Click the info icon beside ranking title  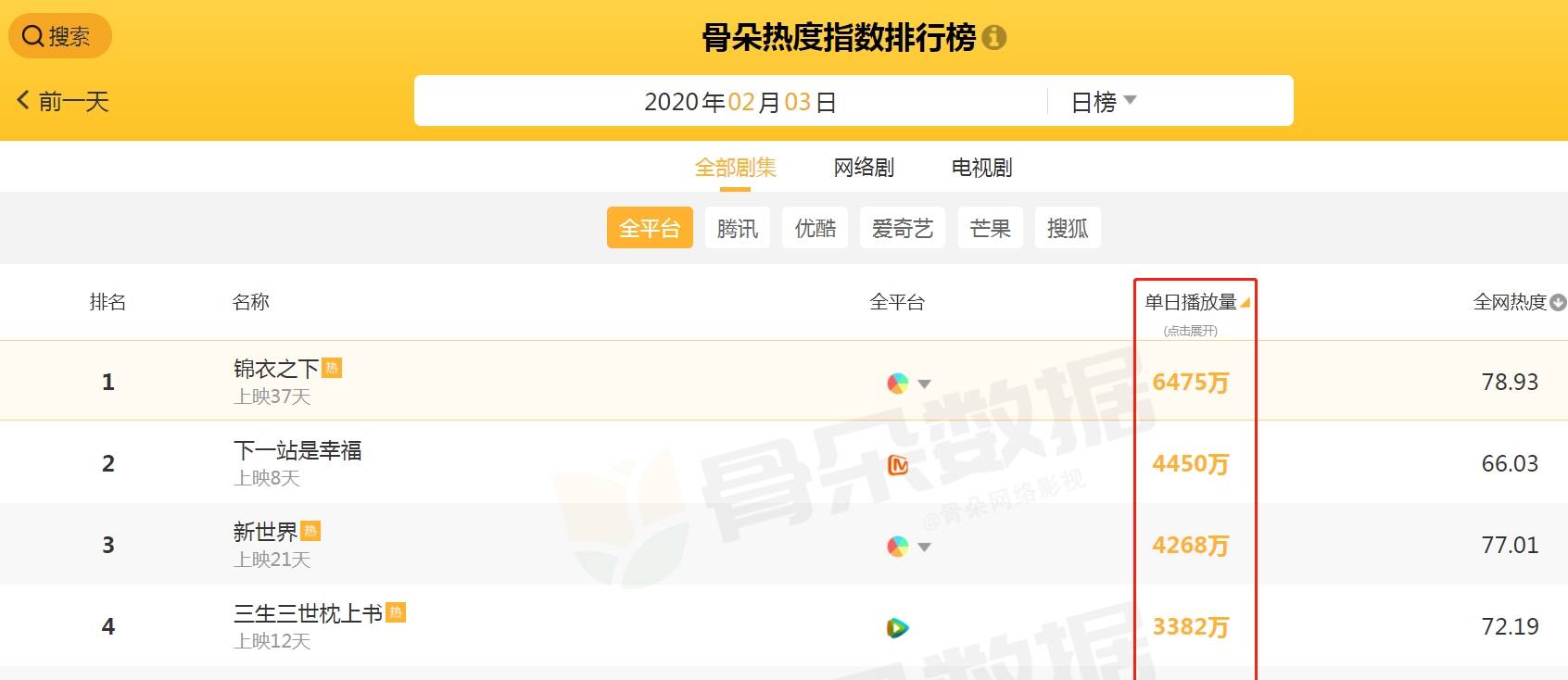tap(994, 38)
